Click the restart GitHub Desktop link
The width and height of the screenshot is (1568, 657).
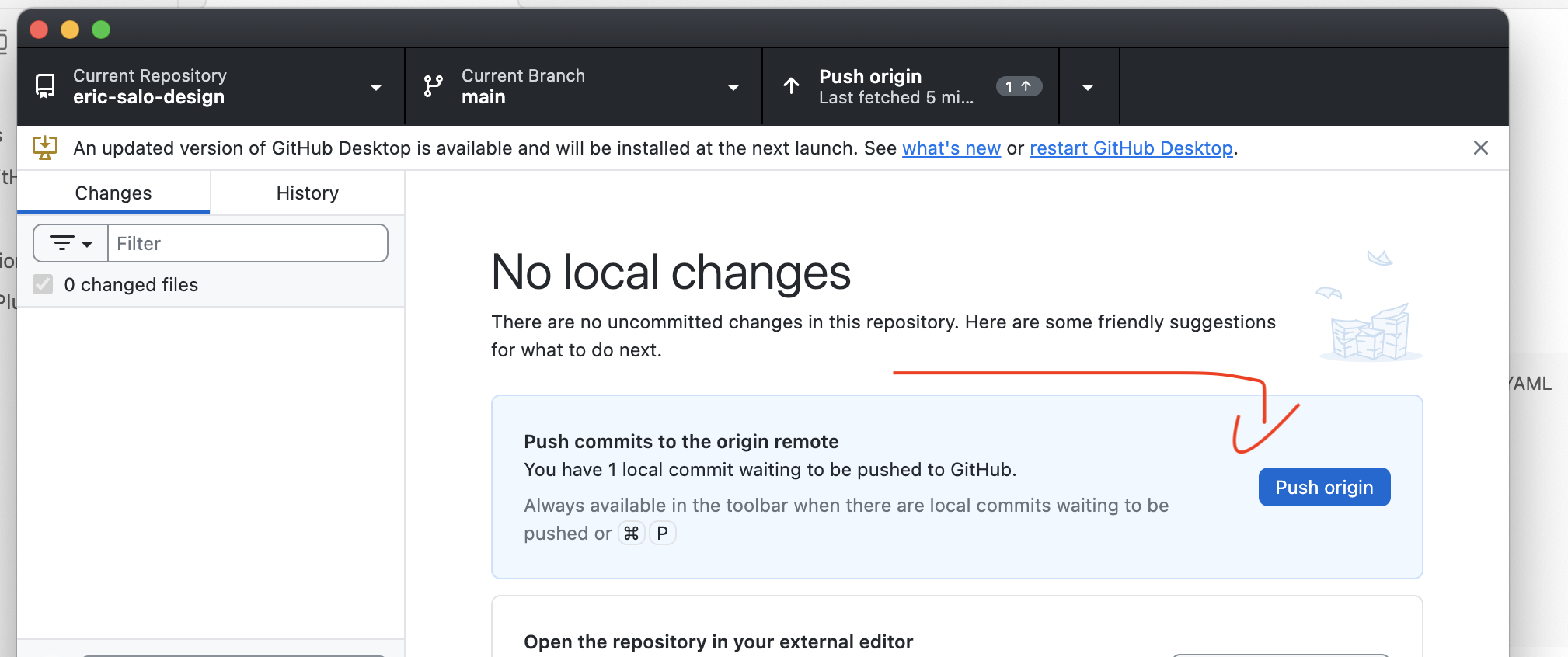click(1131, 148)
